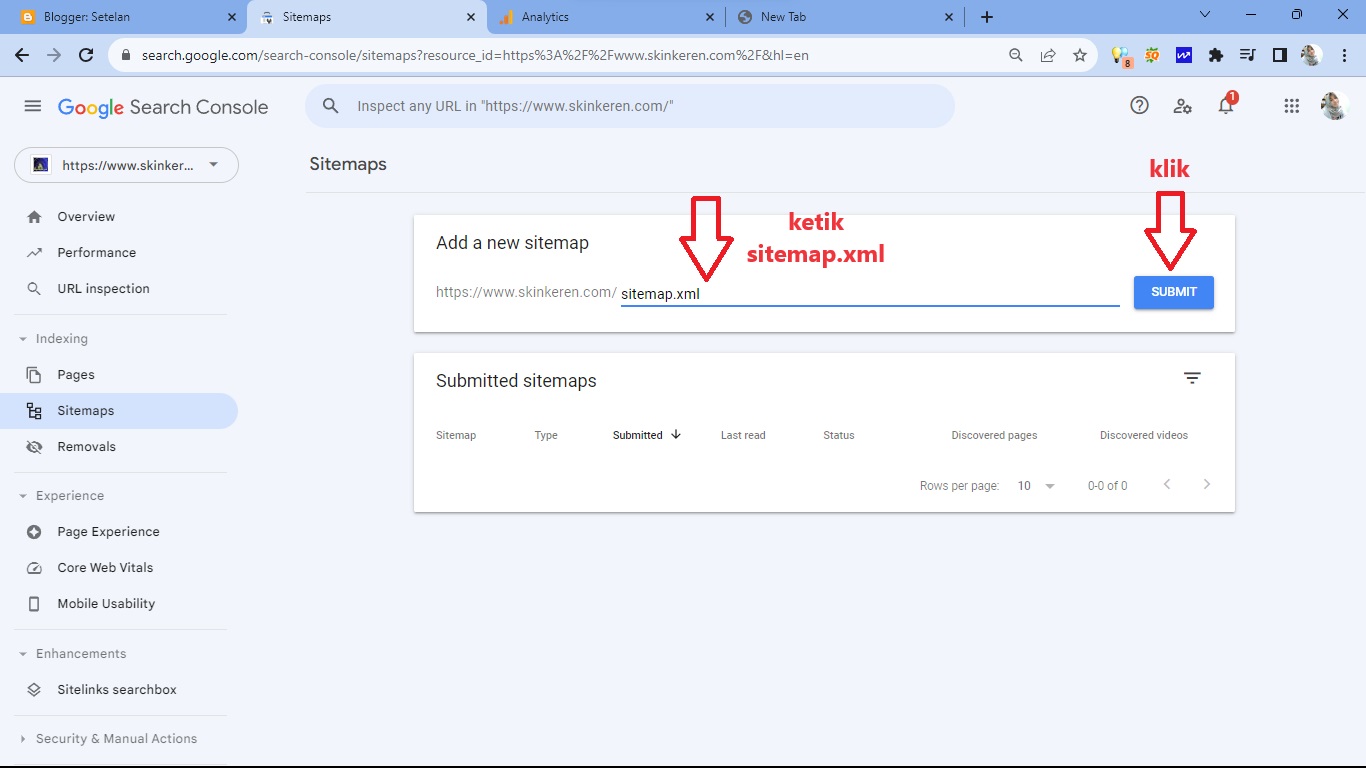This screenshot has height=768, width=1366.
Task: Bookmark this page with star icon
Action: pos(1080,56)
